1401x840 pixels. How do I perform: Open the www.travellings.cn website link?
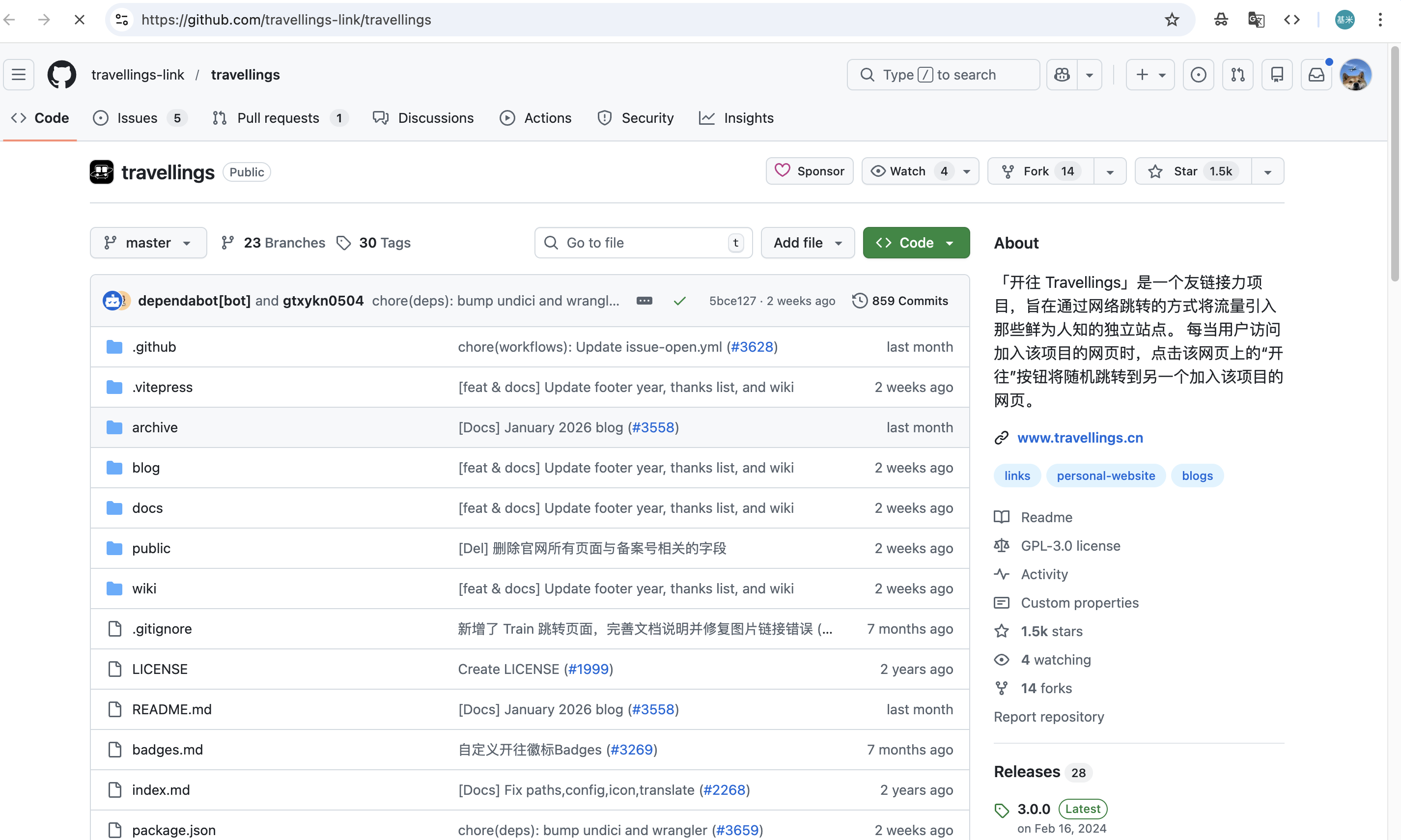click(1079, 438)
